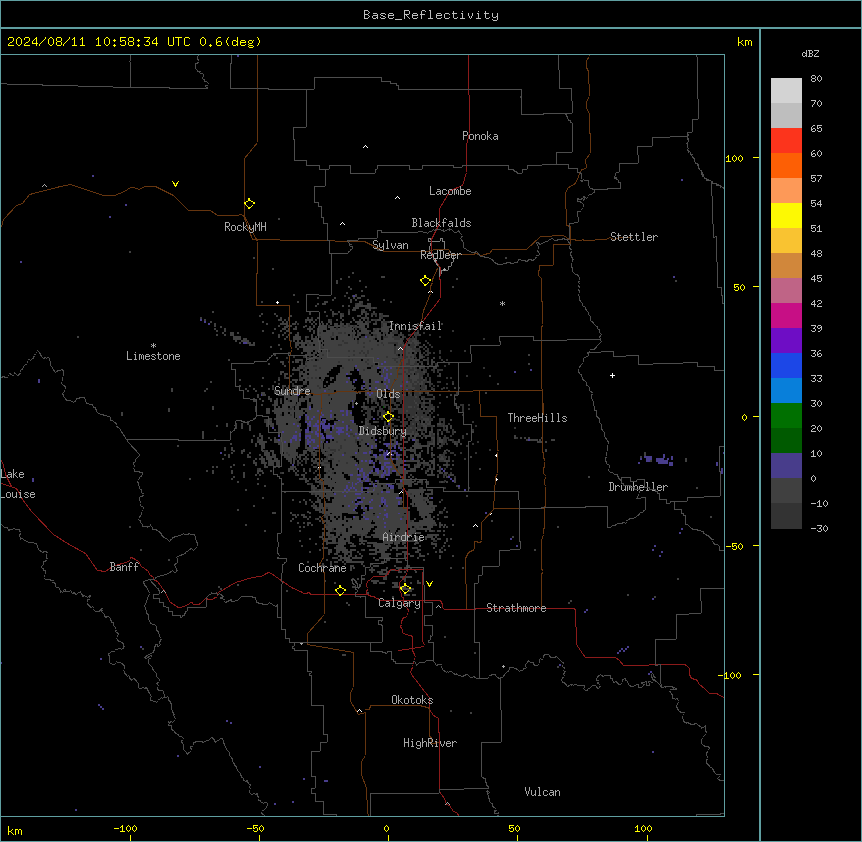Click the 100 label on vertical km axis
This screenshot has width=862, height=842.
[734, 158]
